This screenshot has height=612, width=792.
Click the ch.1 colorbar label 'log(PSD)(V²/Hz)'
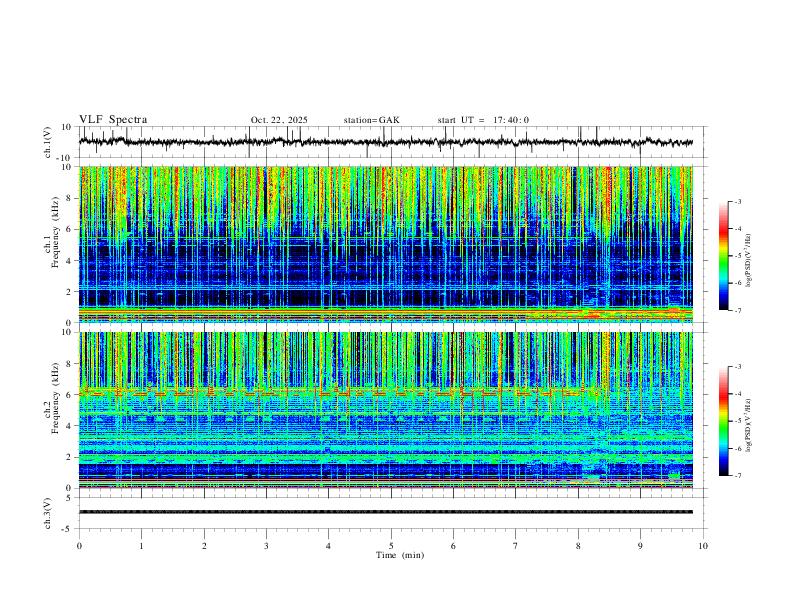[749, 261]
